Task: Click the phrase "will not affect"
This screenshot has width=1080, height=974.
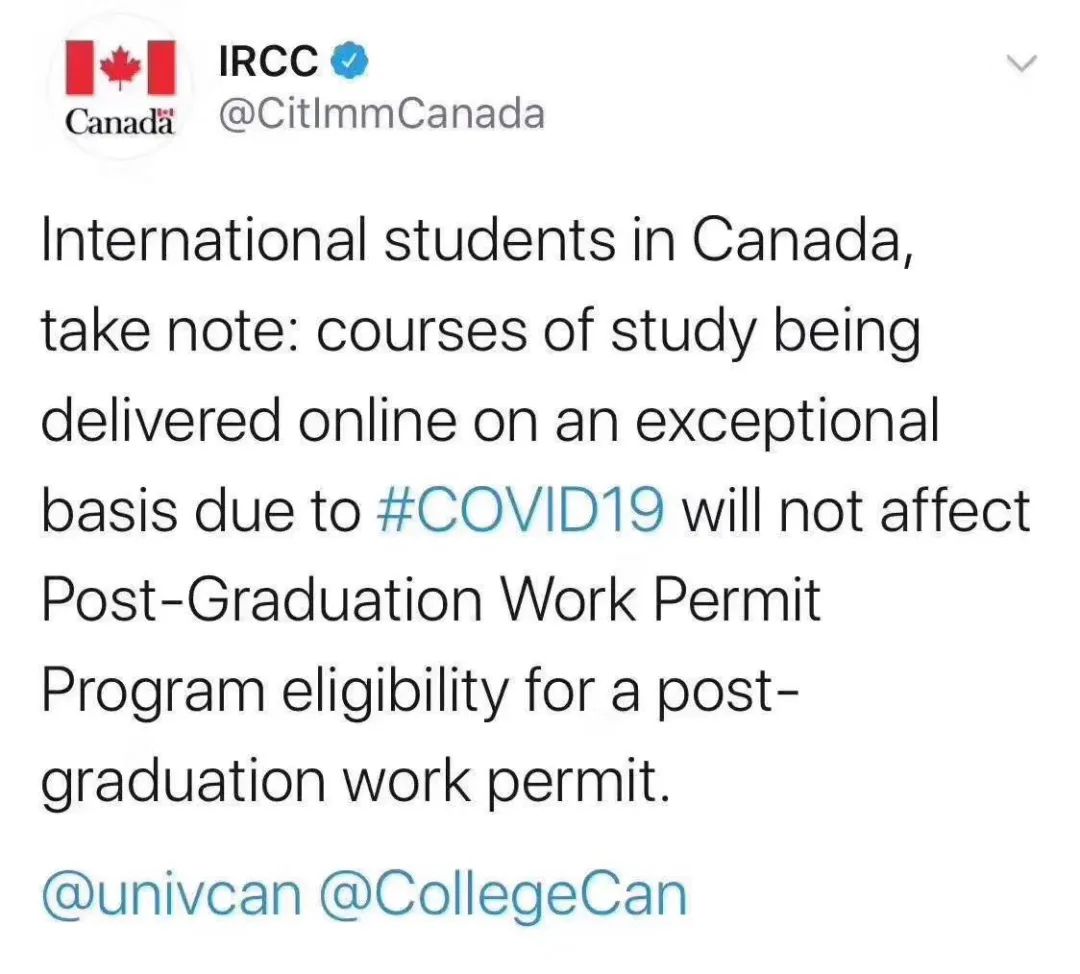Action: pos(855,510)
